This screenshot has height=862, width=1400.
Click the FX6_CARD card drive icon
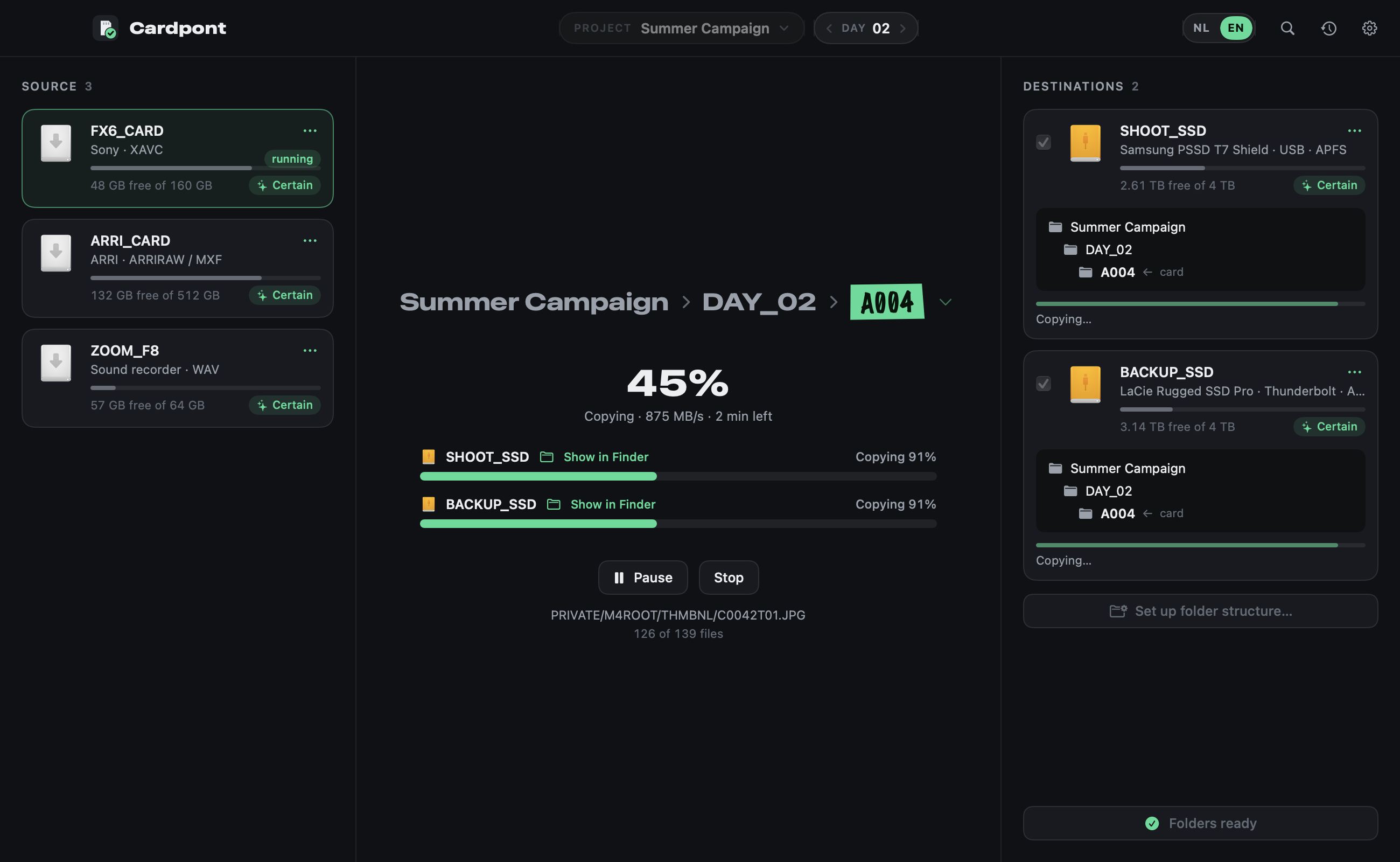(56, 143)
